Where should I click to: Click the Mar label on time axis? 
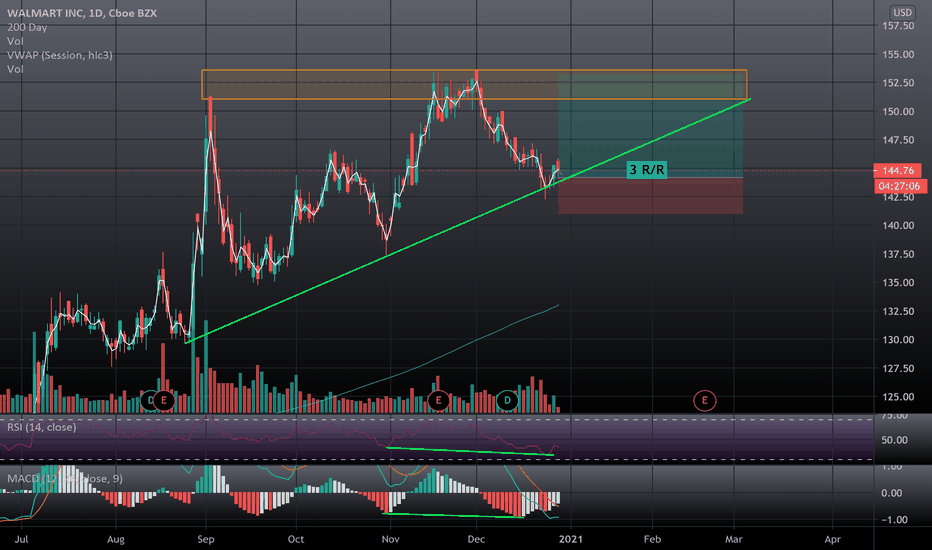coord(733,539)
